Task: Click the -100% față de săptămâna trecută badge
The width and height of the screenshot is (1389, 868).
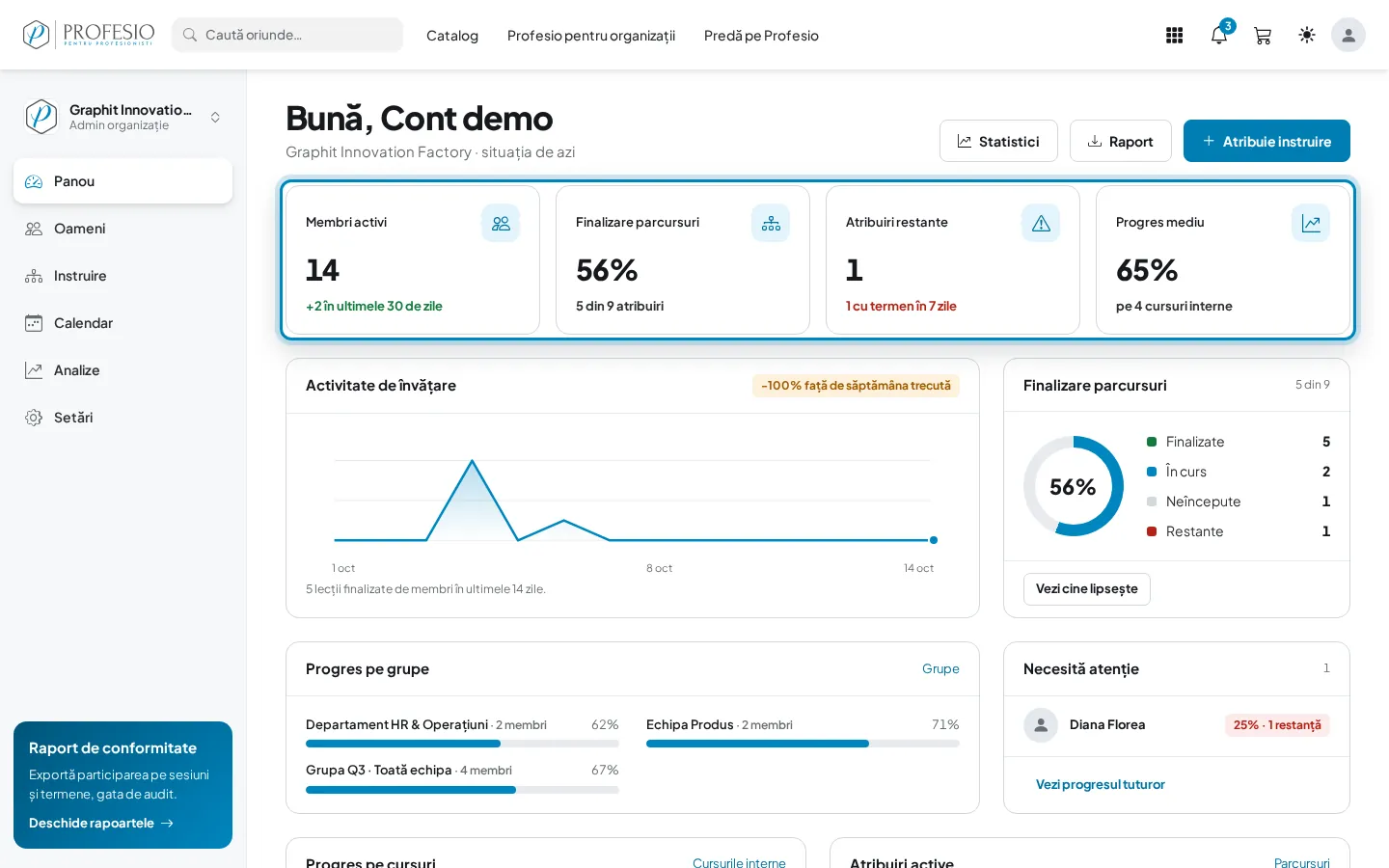Action: pyautogui.click(x=856, y=386)
